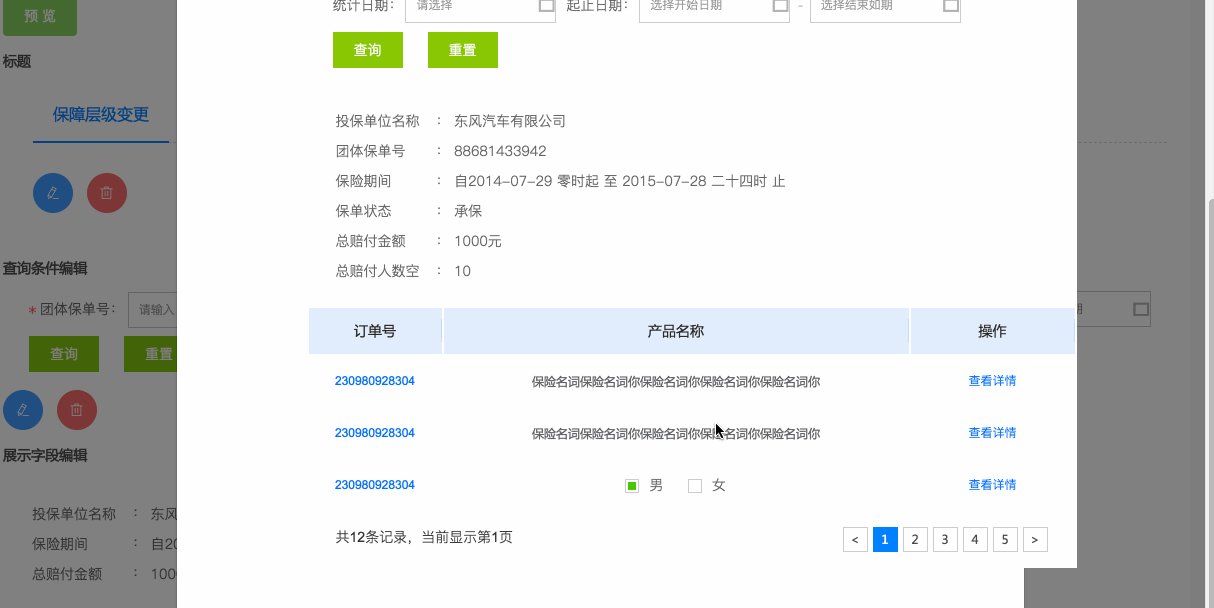Viewport: 1214px width, 608px height.
Task: Click the blue edit icon under 保障层级变更
Action: tap(53, 193)
